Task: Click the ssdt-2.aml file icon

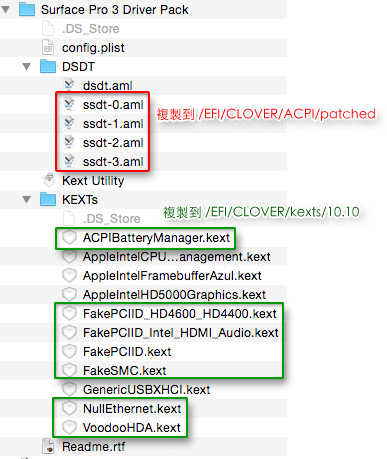Action: (69, 142)
